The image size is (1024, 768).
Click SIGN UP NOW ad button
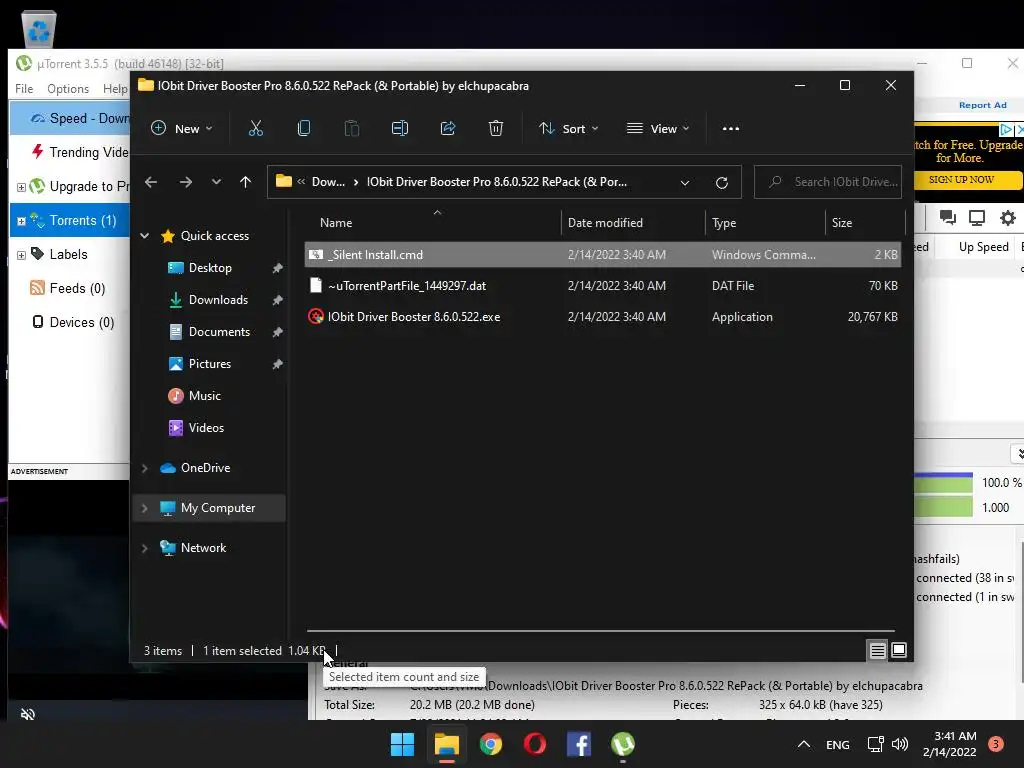point(961,180)
